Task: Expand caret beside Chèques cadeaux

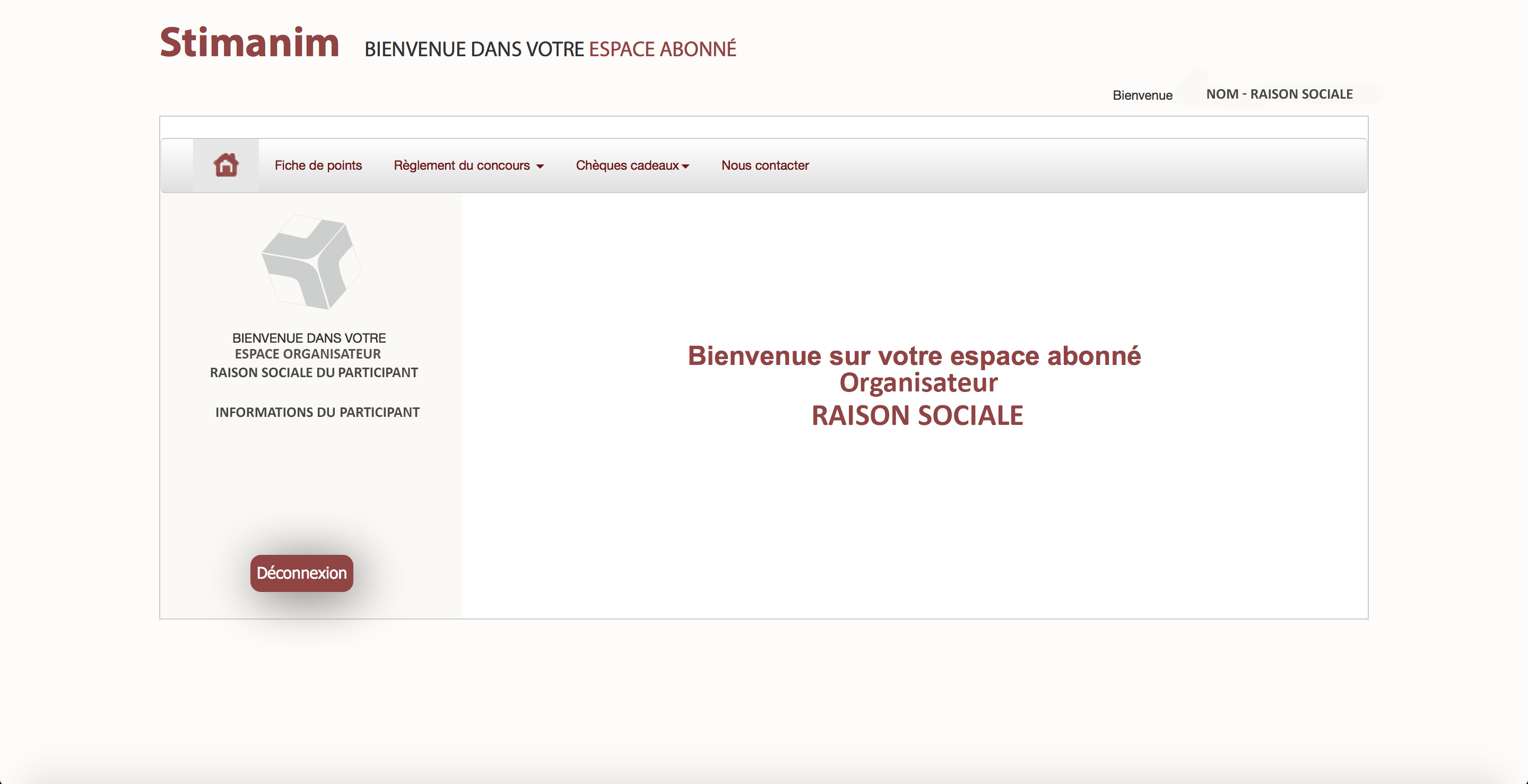Action: (685, 167)
